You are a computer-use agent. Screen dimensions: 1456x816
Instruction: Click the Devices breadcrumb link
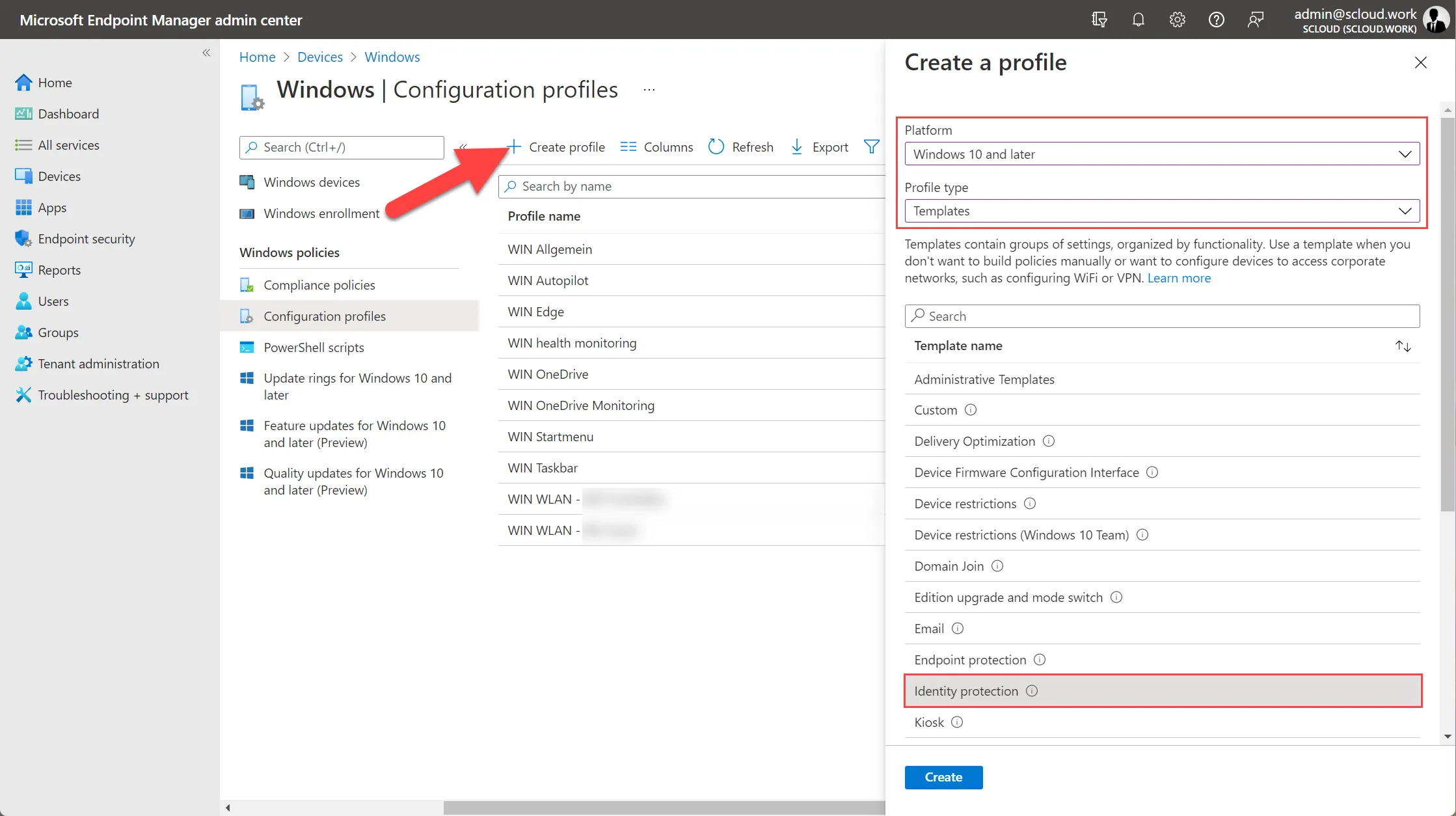coord(320,57)
